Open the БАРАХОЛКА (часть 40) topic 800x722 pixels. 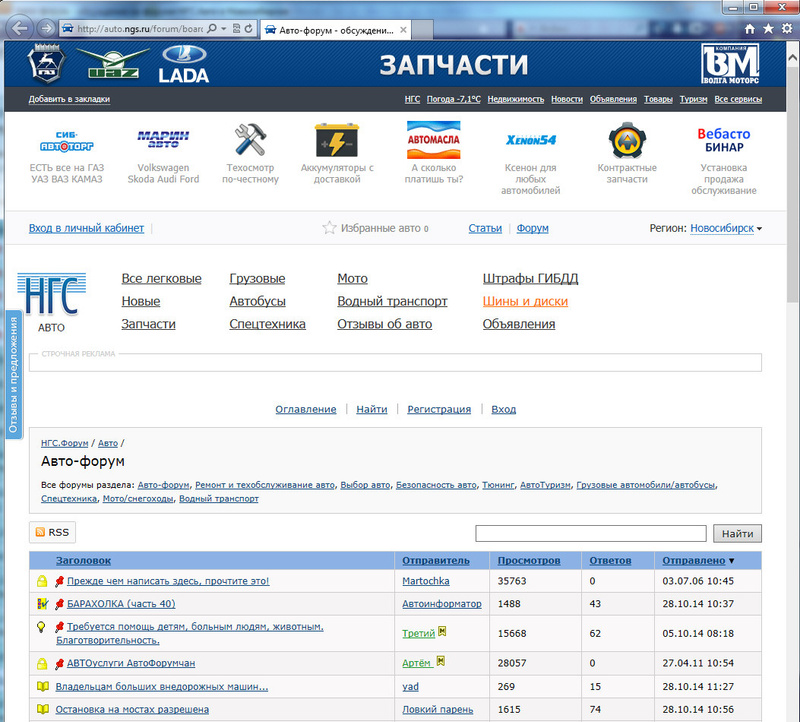coord(120,604)
